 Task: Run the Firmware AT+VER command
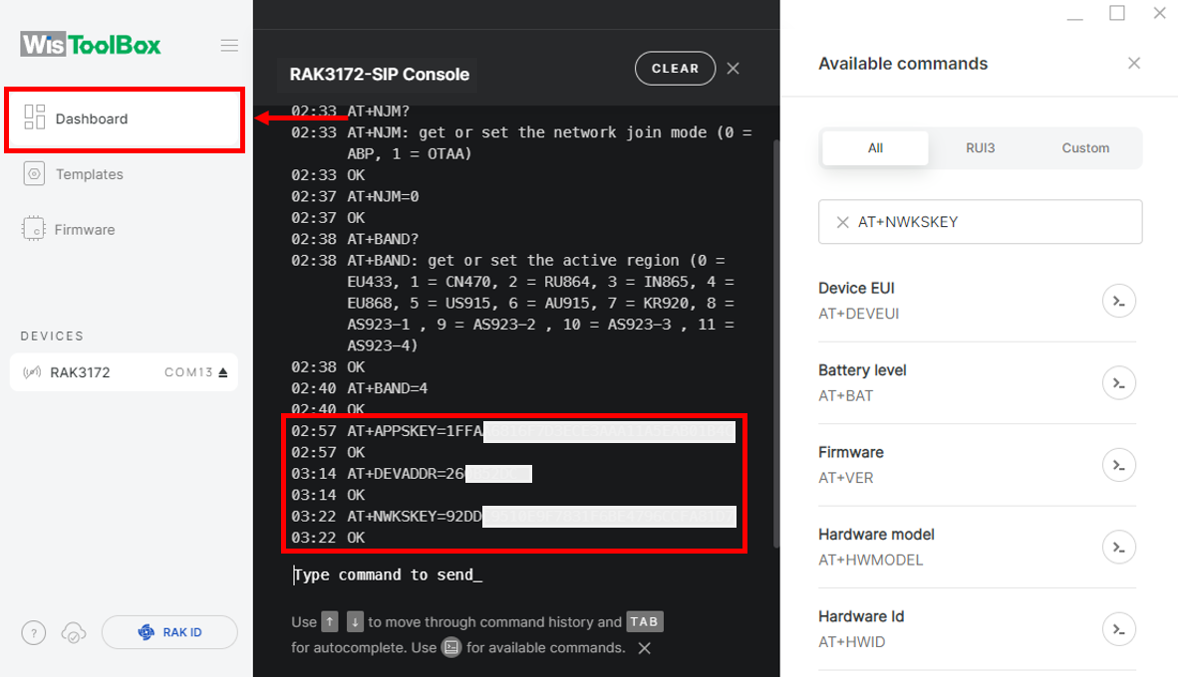[x=1119, y=465]
